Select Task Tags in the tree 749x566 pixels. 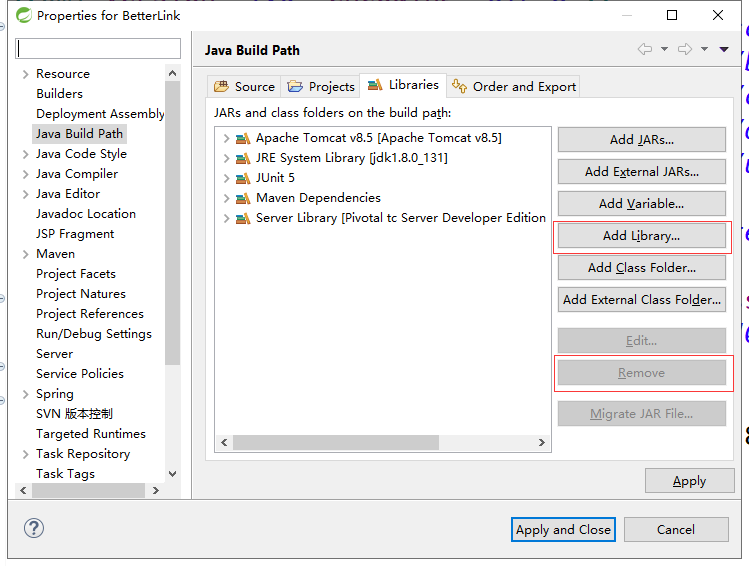pyautogui.click(x=65, y=474)
